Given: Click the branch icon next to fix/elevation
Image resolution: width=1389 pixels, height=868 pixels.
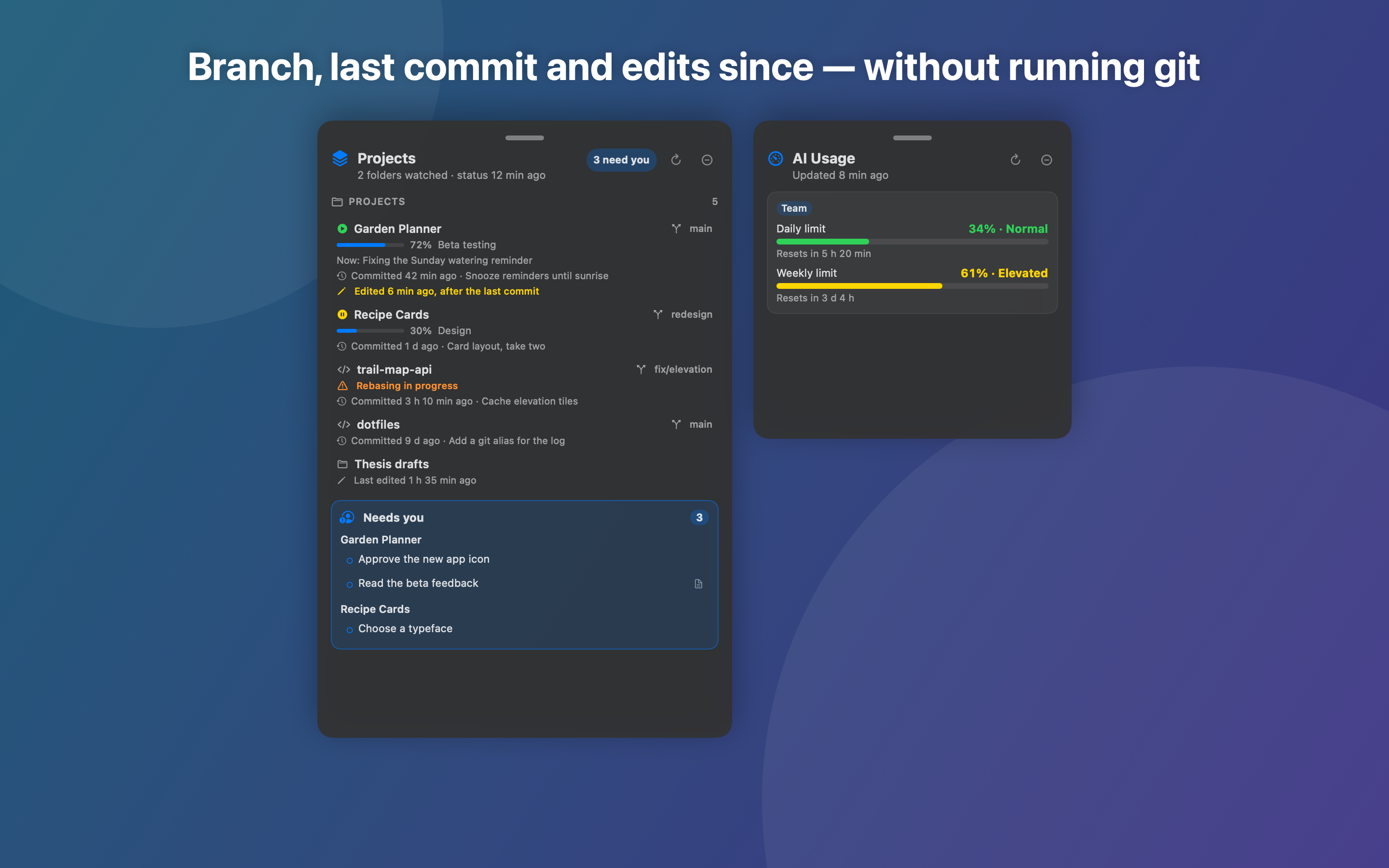Looking at the screenshot, I should pyautogui.click(x=641, y=369).
